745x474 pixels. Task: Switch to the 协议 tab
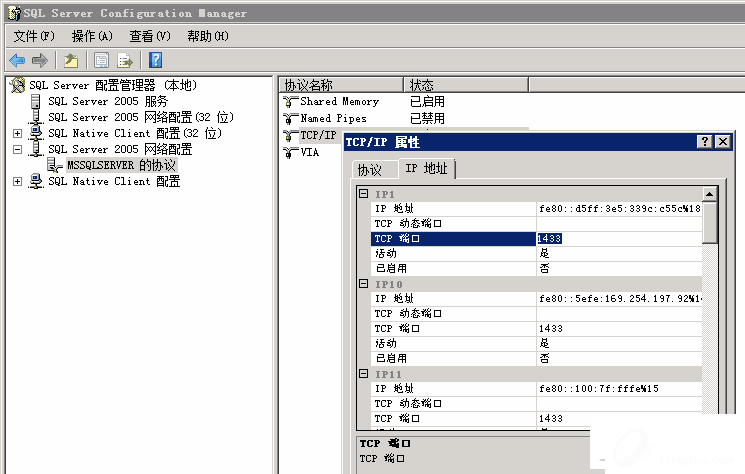click(370, 170)
